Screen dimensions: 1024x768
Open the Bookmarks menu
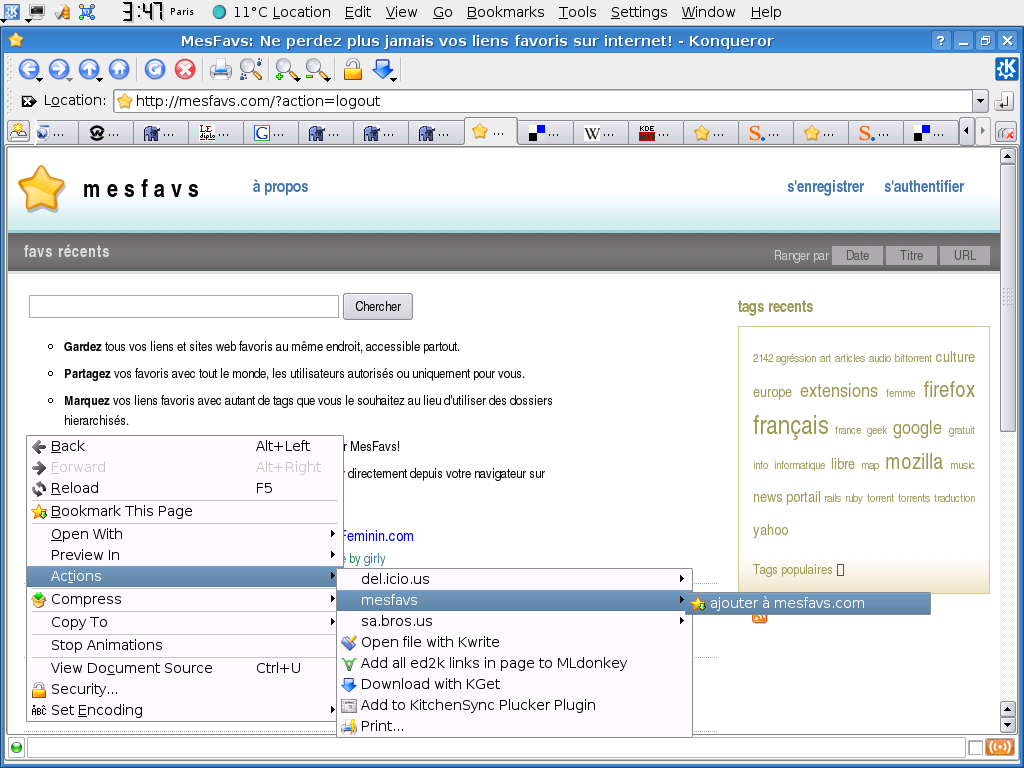click(x=505, y=12)
